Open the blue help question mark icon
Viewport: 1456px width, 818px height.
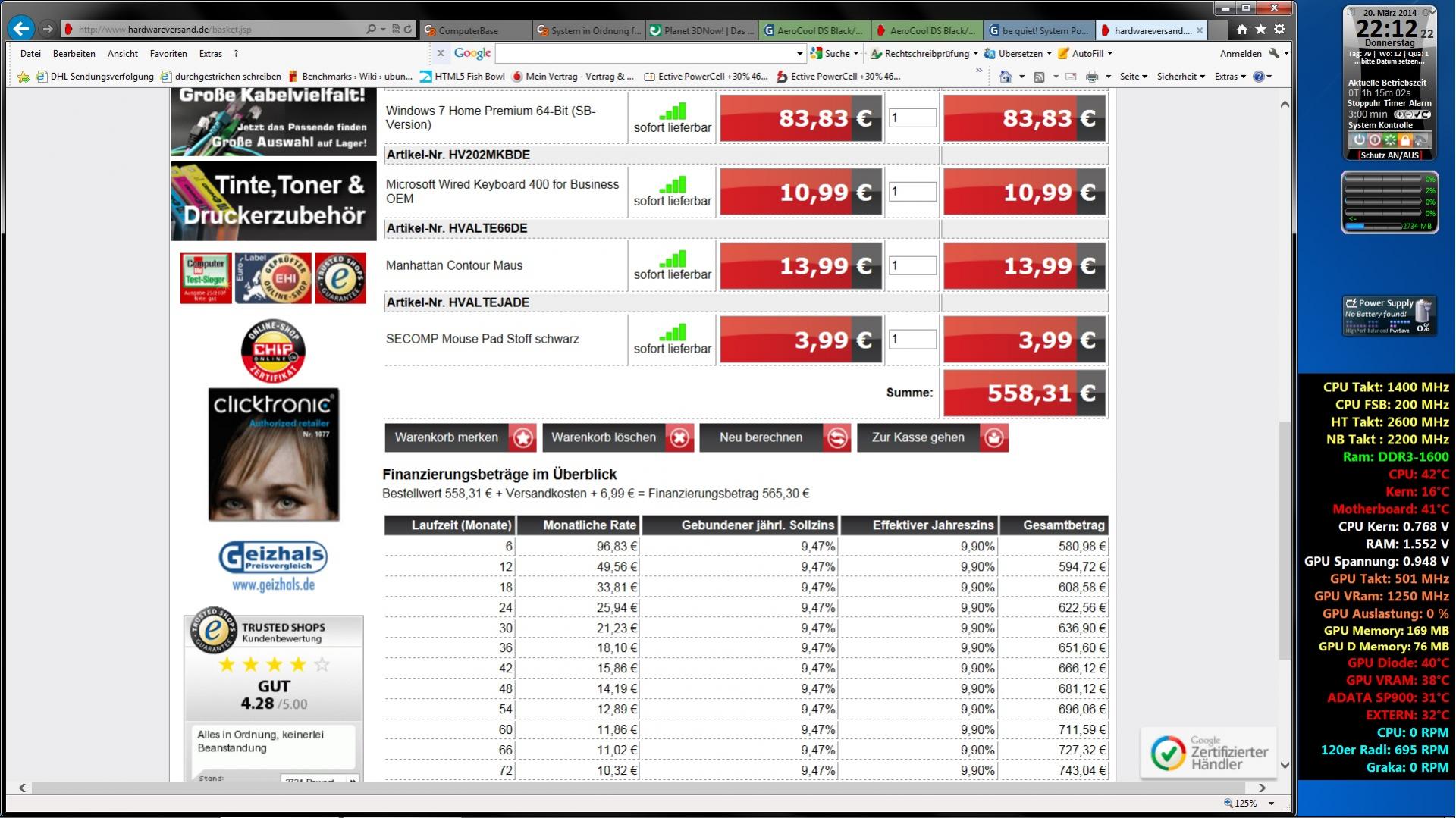(1259, 77)
